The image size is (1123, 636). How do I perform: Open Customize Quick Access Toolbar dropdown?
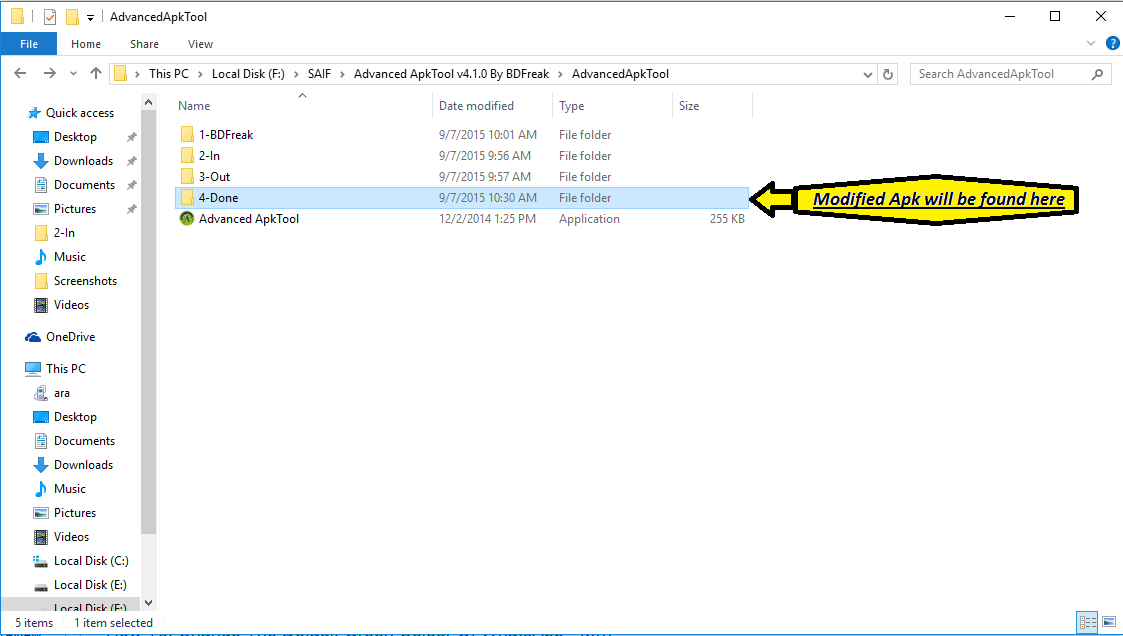91,18
